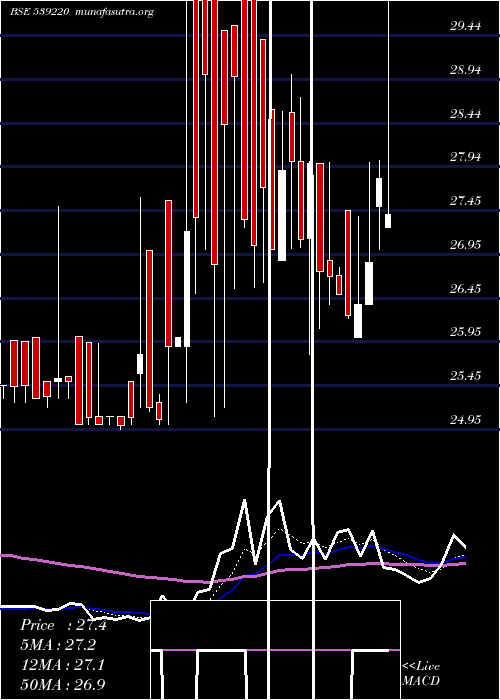
Task: Click the 25.45 price axis label
Action: coord(465,375)
